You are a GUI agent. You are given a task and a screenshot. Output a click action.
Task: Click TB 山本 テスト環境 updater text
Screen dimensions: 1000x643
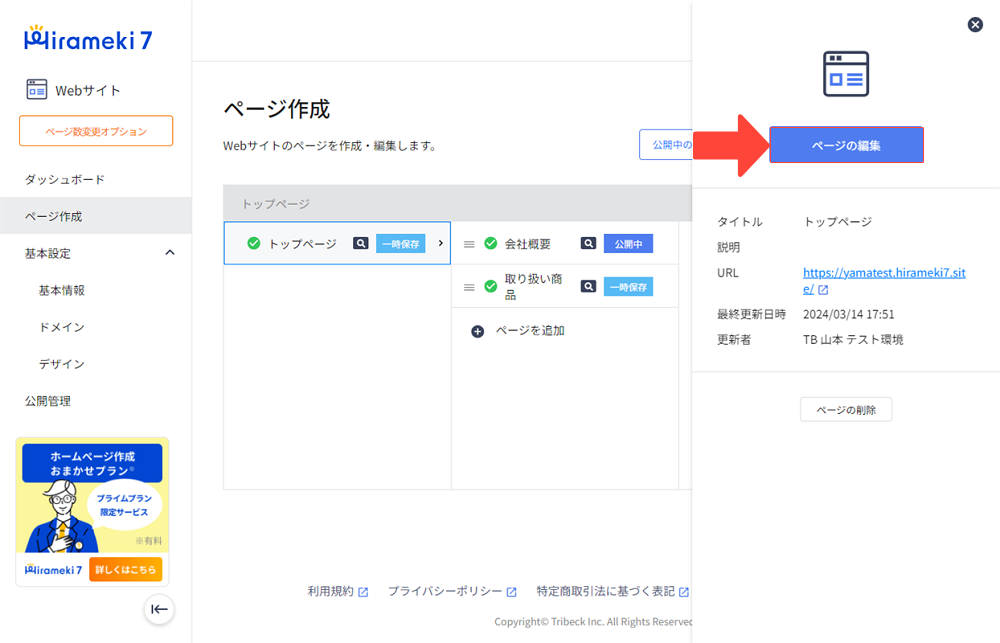(853, 339)
